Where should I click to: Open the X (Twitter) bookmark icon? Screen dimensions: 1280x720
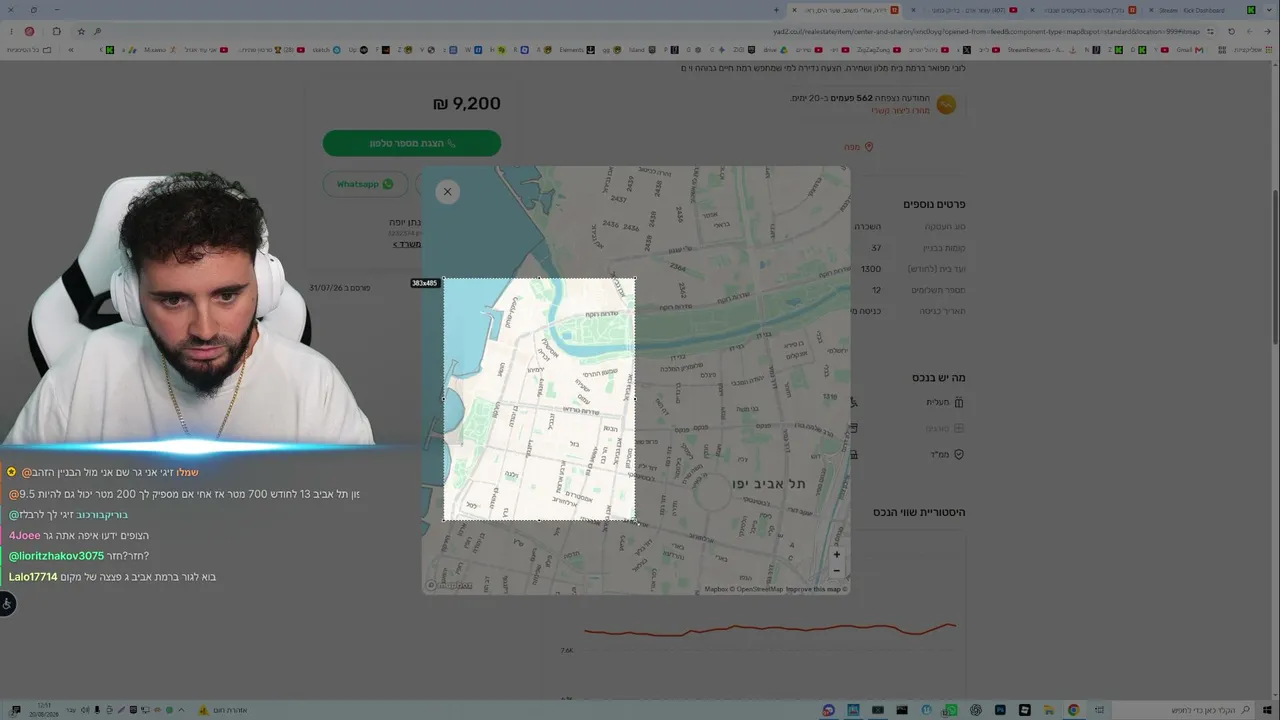pos(966,49)
